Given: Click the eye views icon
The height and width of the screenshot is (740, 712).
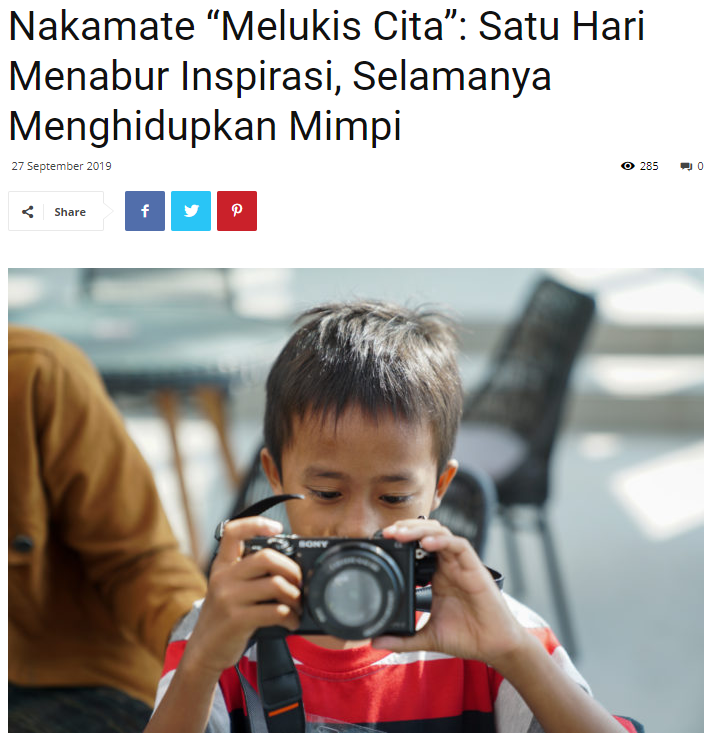Looking at the screenshot, I should pyautogui.click(x=627, y=166).
